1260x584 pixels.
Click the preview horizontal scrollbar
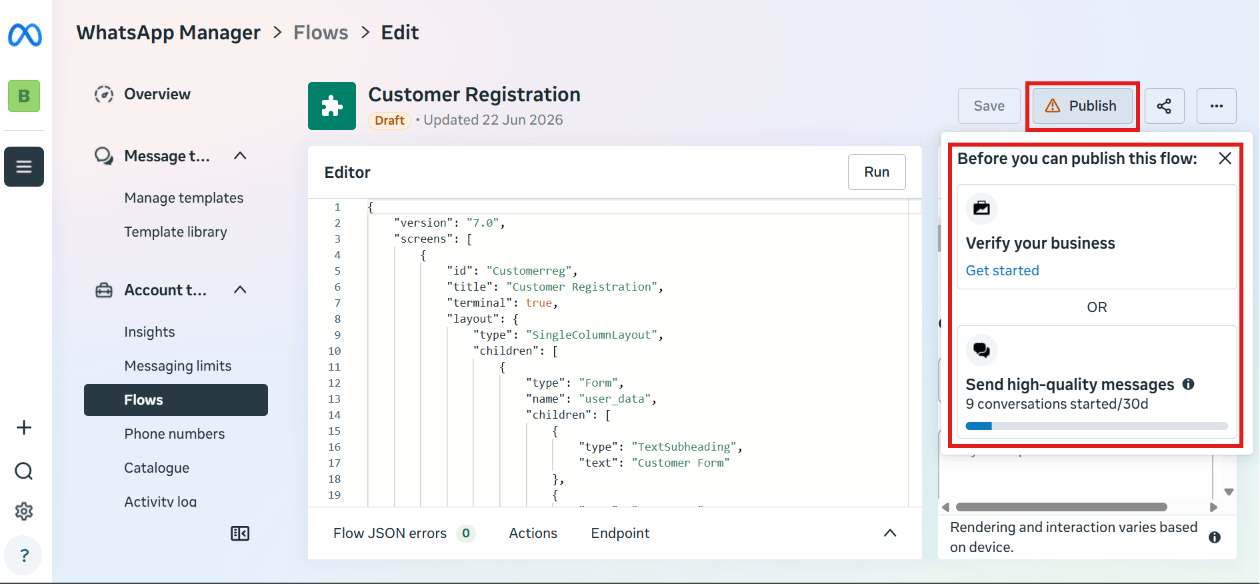1060,507
